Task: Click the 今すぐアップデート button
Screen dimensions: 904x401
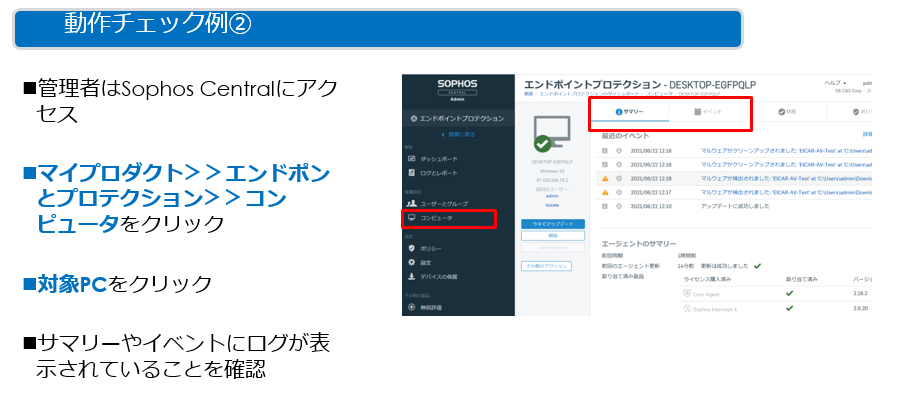Action: 553,224
